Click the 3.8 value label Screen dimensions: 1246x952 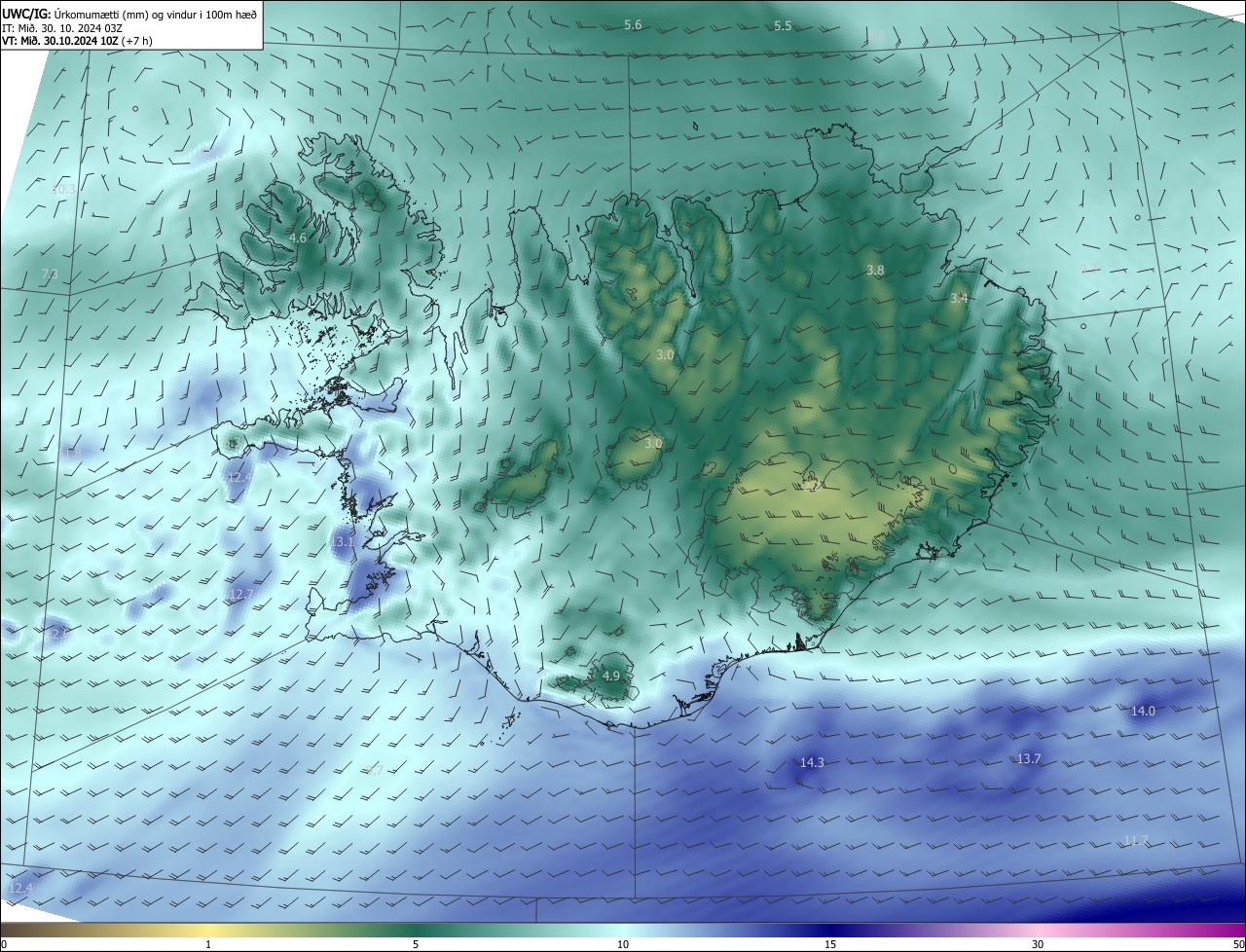coord(875,271)
